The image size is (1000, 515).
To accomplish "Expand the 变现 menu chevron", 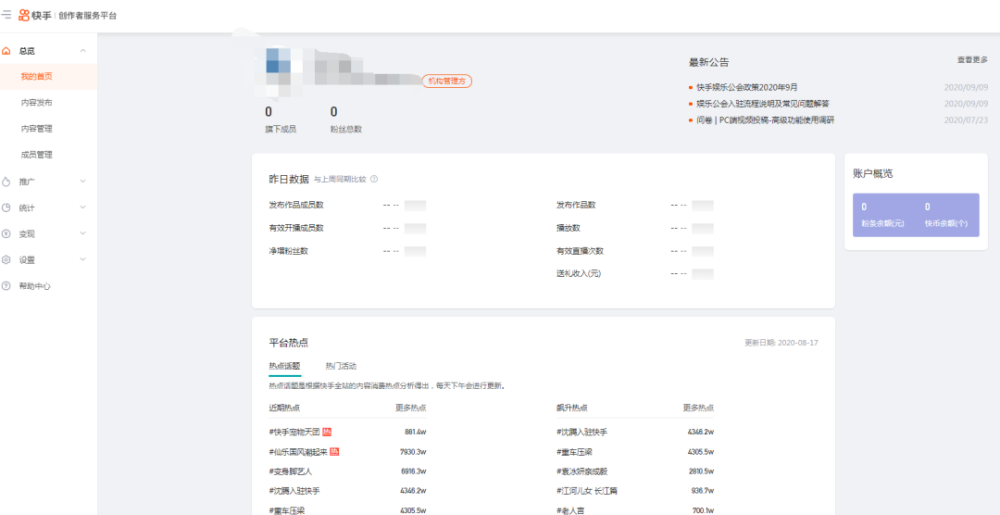I will point(83,234).
